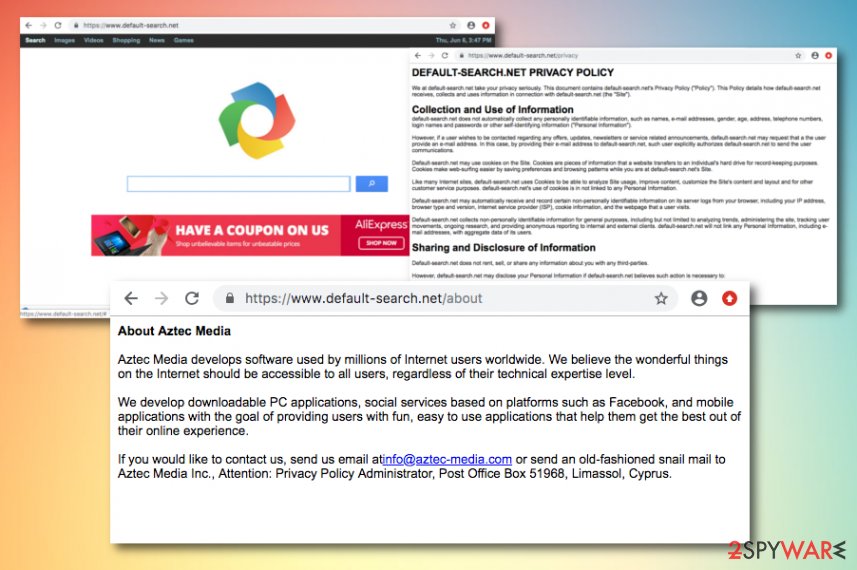The width and height of the screenshot is (857, 570).
Task: Click red extension icon in homepage window
Action: point(485,25)
